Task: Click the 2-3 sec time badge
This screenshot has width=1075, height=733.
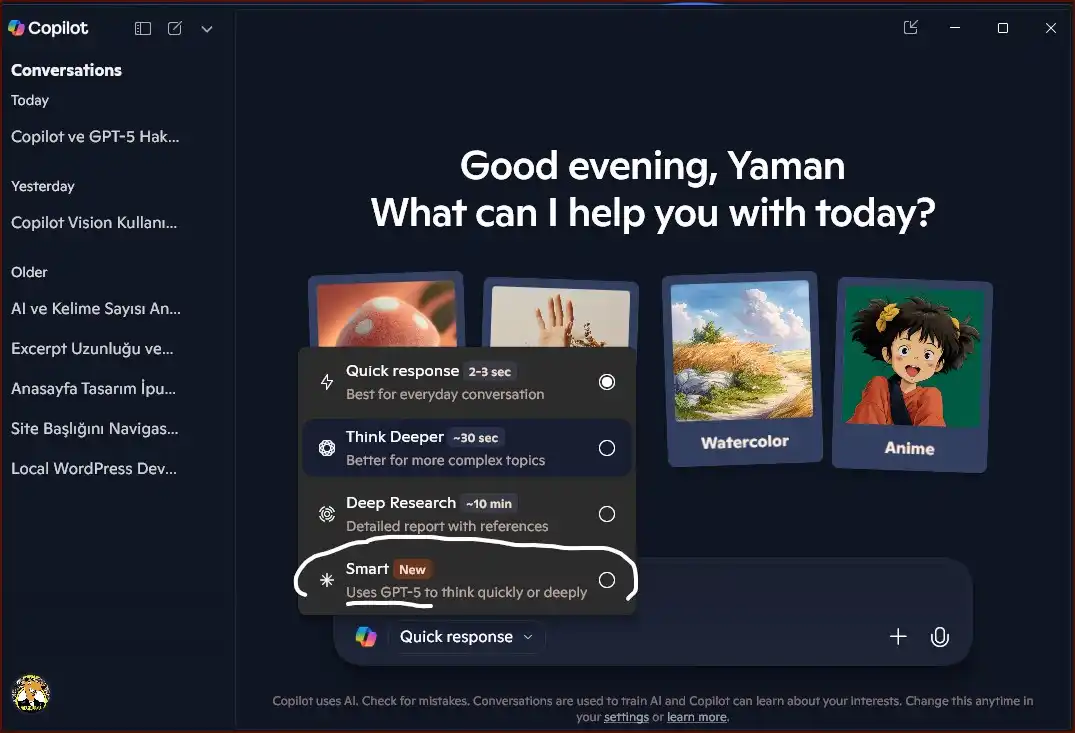Action: click(x=490, y=372)
